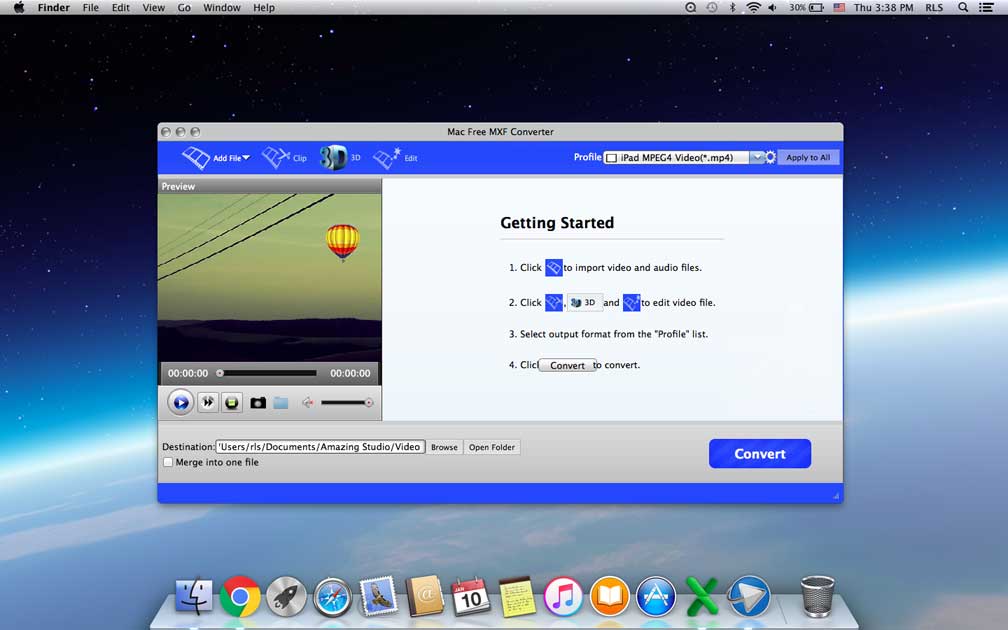1008x630 pixels.
Task: Click the preview playback progress slider
Action: (x=267, y=373)
